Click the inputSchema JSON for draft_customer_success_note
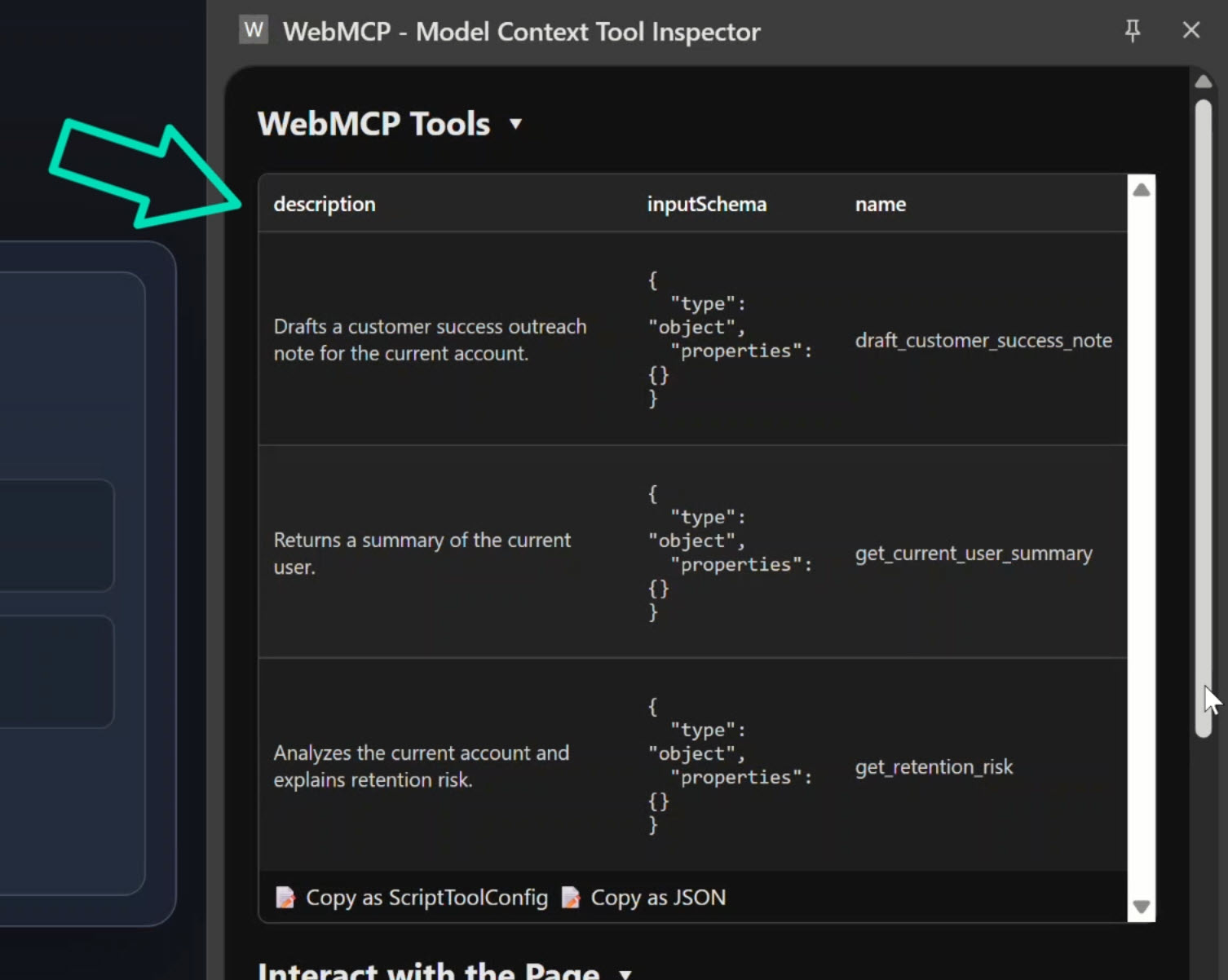Viewport: 1228px width, 980px height. click(730, 339)
